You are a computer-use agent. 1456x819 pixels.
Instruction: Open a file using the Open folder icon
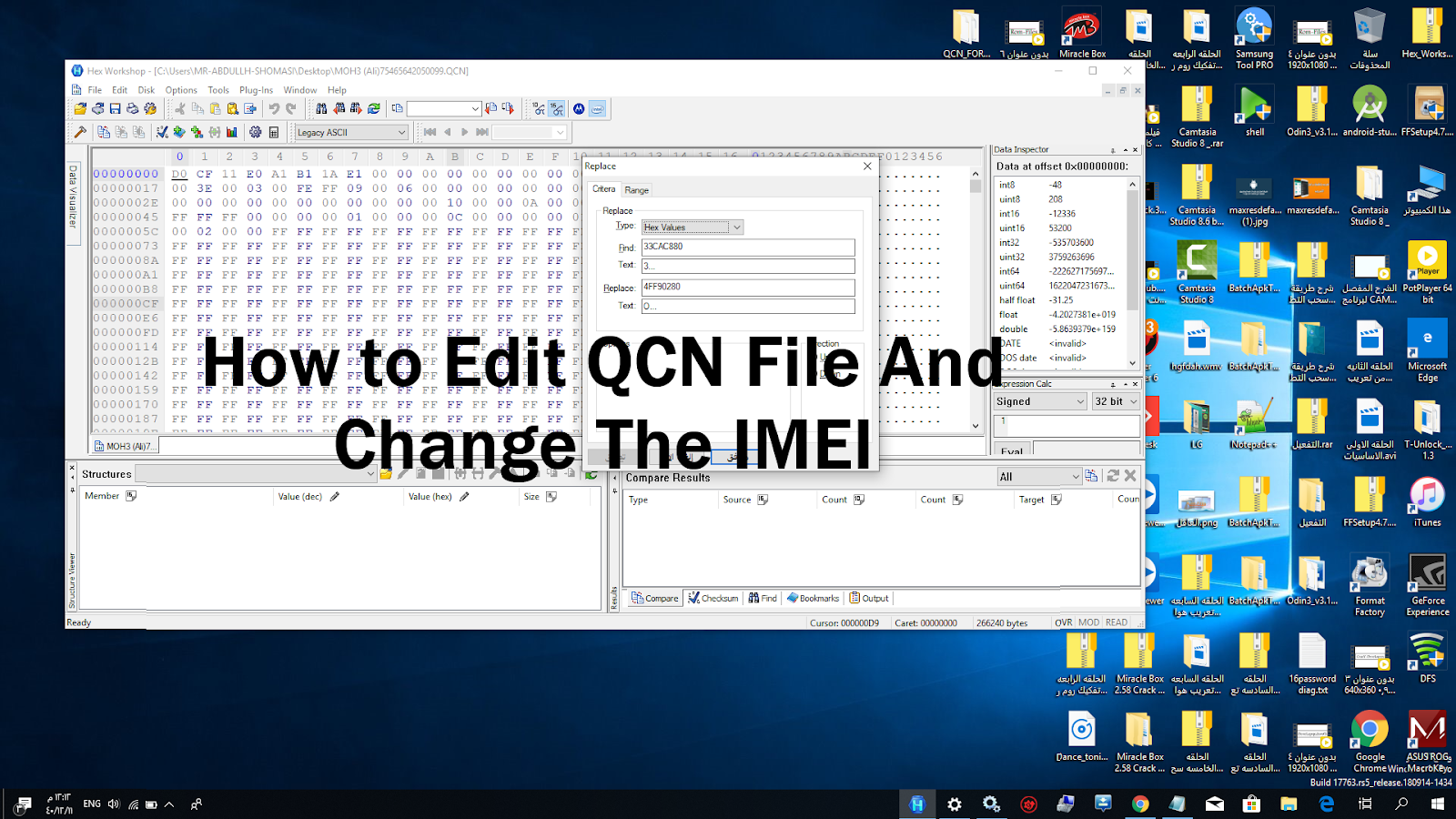(81, 107)
